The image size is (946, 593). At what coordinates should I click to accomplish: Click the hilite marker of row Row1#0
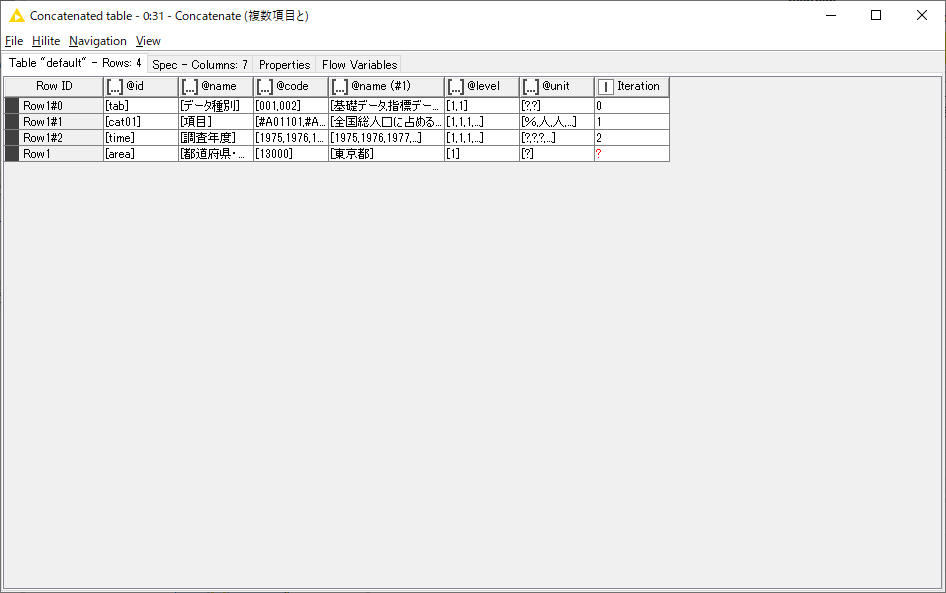point(12,106)
